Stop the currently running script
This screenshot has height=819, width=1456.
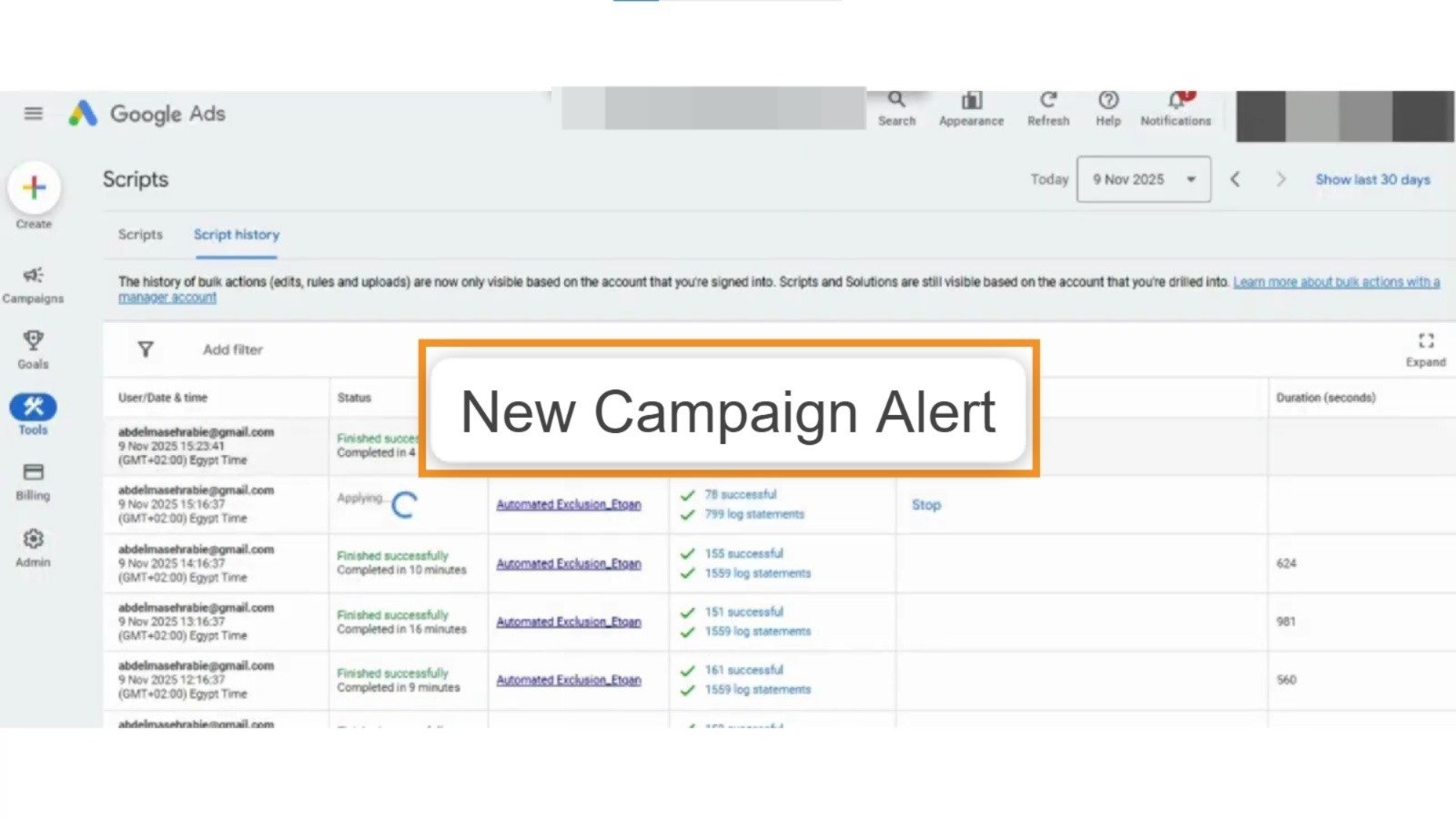coord(925,504)
